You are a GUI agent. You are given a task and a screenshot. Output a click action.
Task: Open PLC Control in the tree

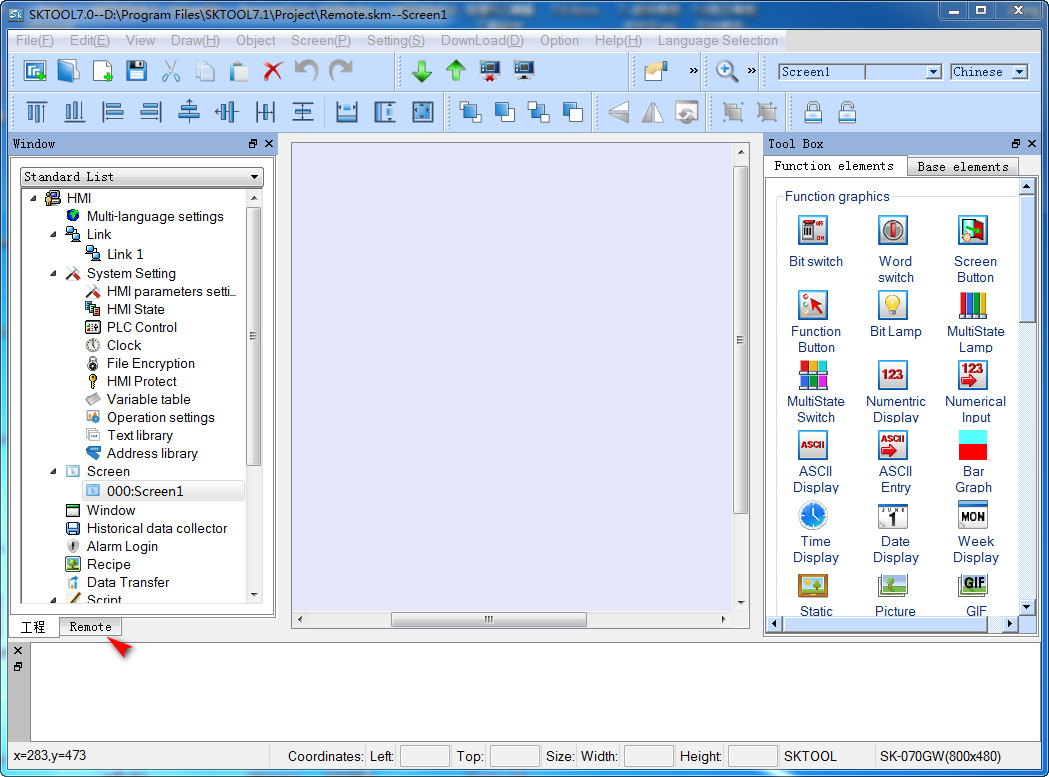141,327
